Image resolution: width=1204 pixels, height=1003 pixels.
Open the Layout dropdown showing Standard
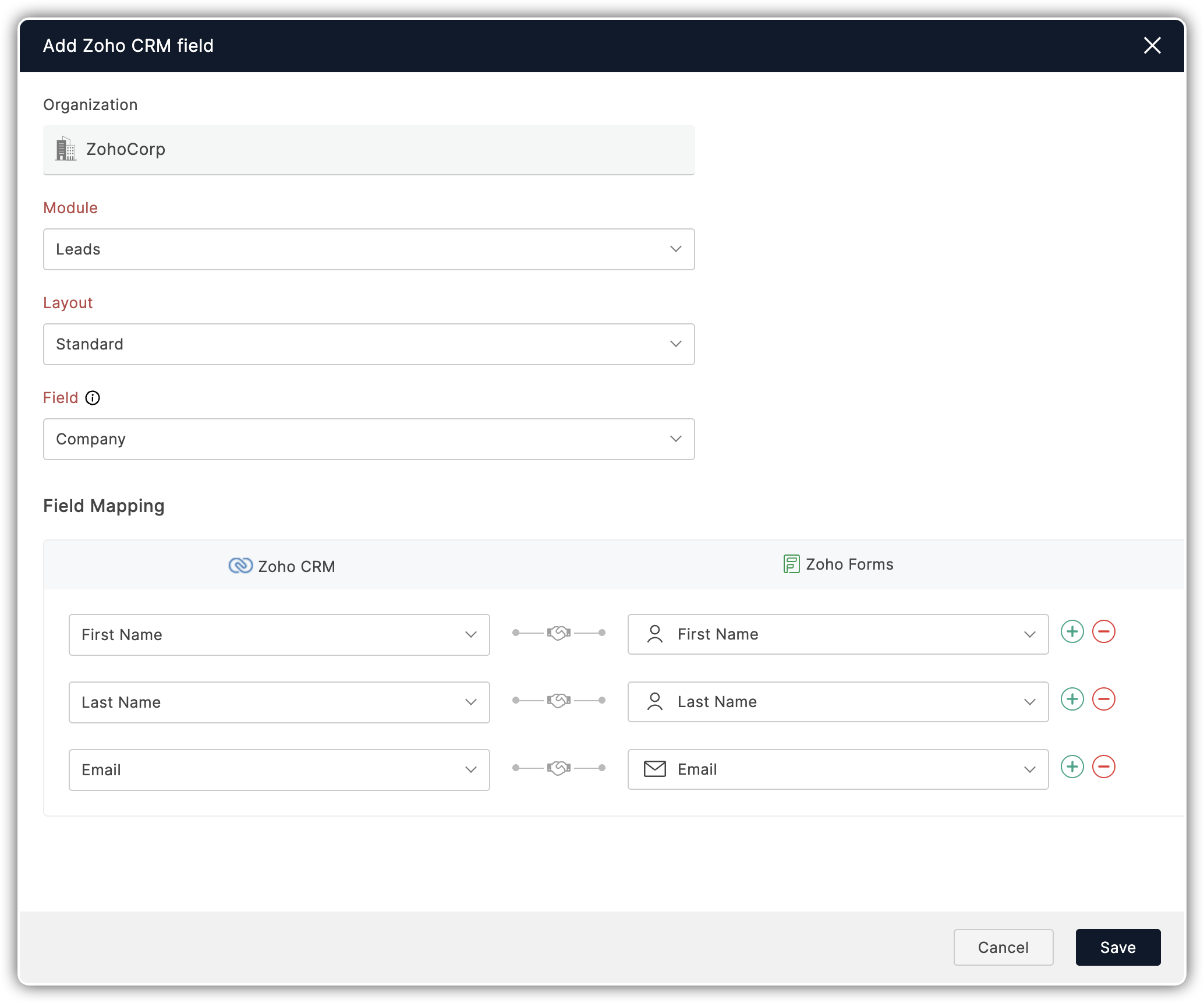tap(369, 344)
